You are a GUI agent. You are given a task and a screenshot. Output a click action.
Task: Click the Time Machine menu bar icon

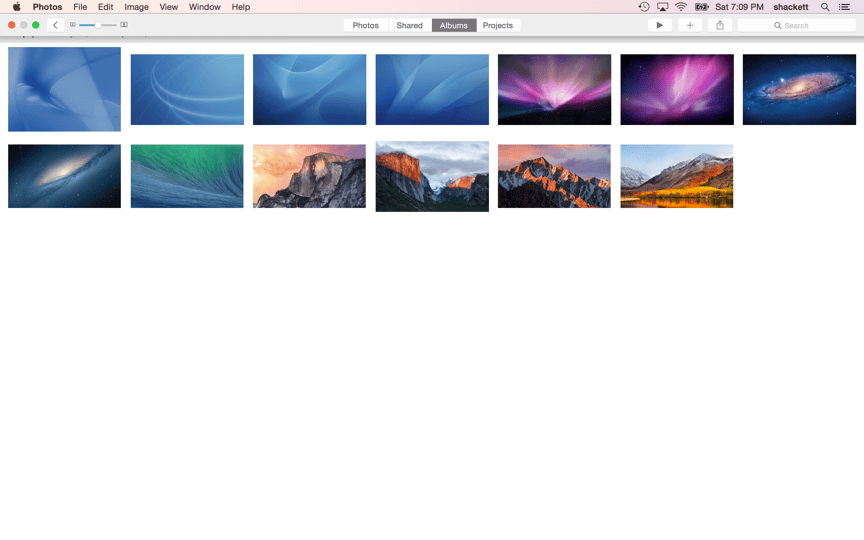(644, 7)
